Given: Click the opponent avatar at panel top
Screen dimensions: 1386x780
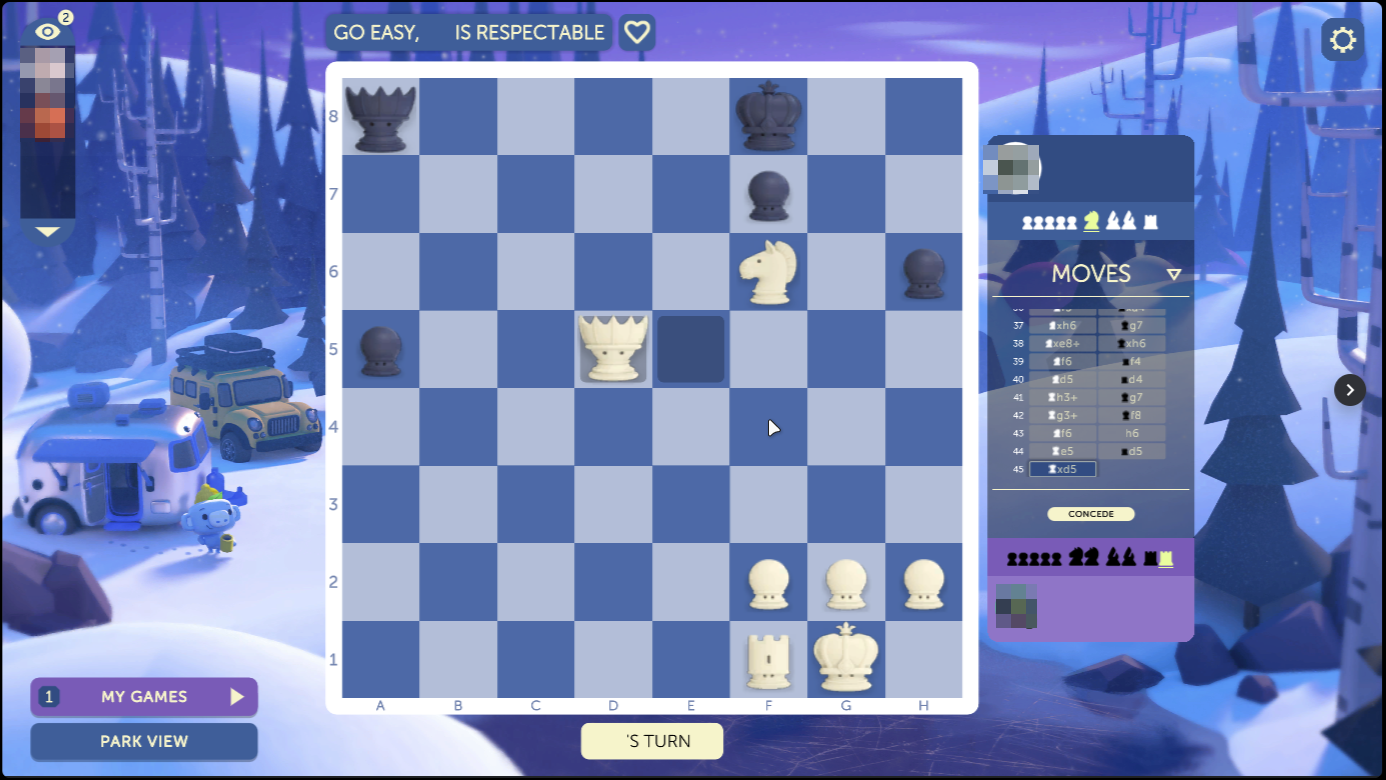Looking at the screenshot, I should 1013,168.
